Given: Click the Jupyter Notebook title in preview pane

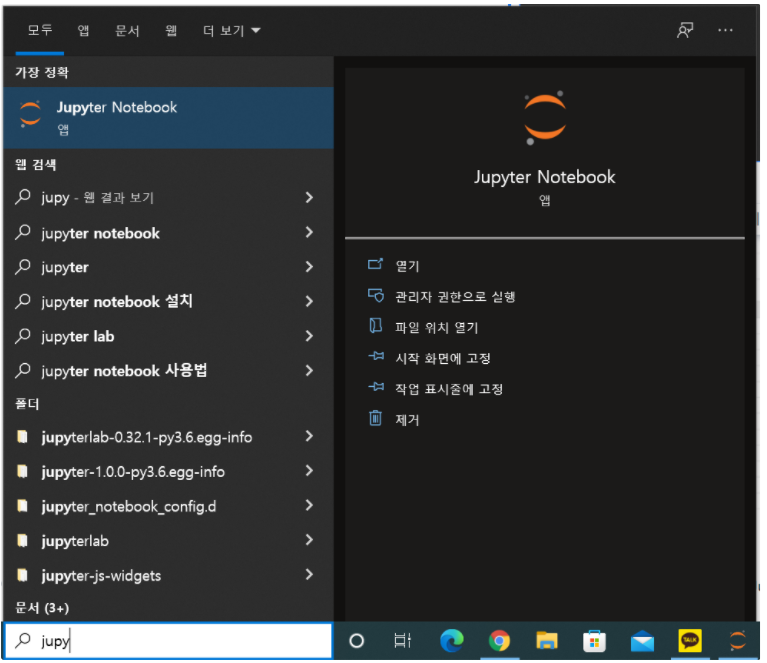Looking at the screenshot, I should click(x=544, y=177).
